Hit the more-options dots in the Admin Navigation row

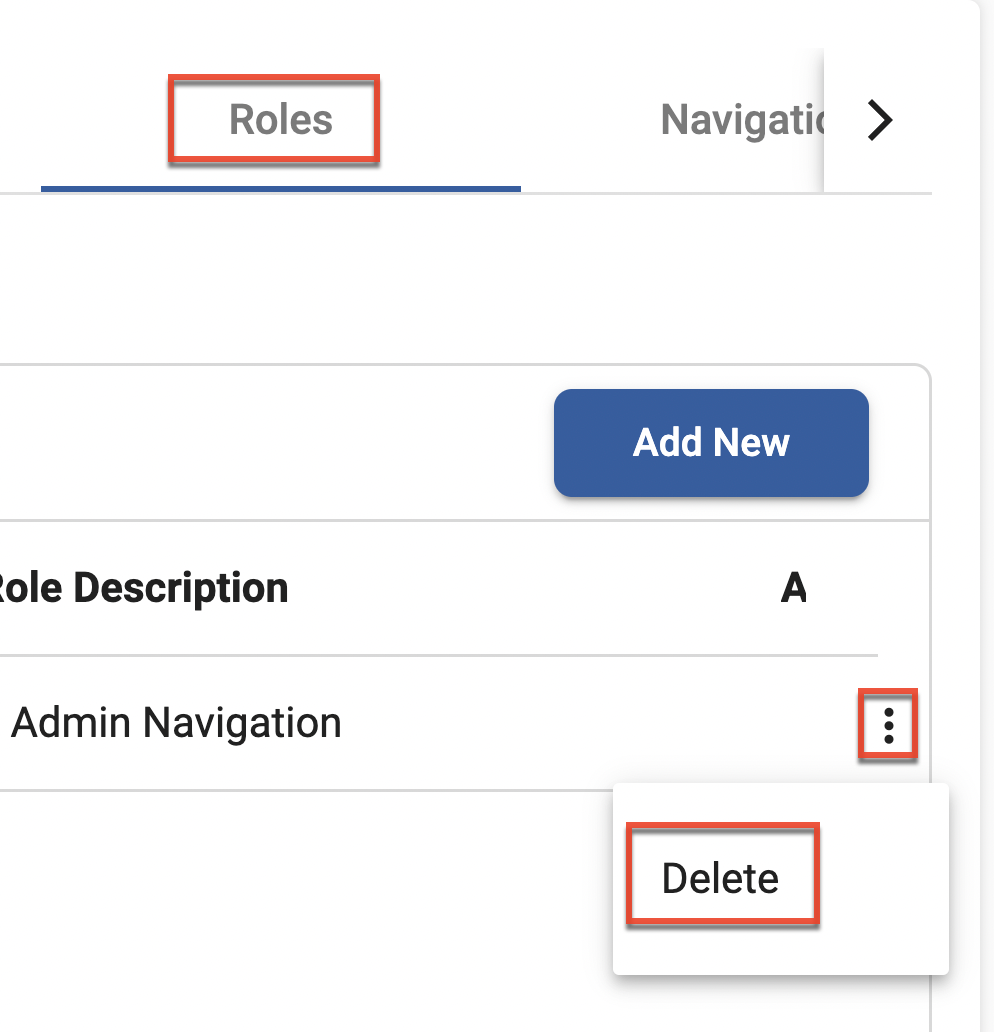point(888,724)
